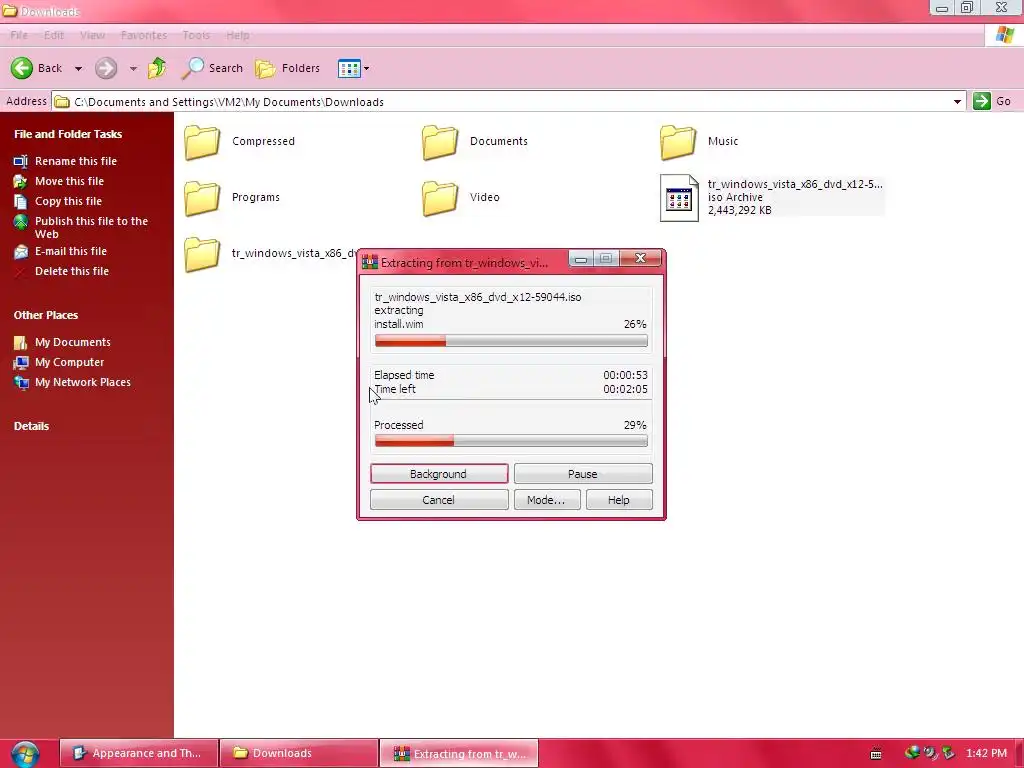Click the Windows flag logo in menu bar
Image resolution: width=1024 pixels, height=768 pixels.
pos(1004,35)
